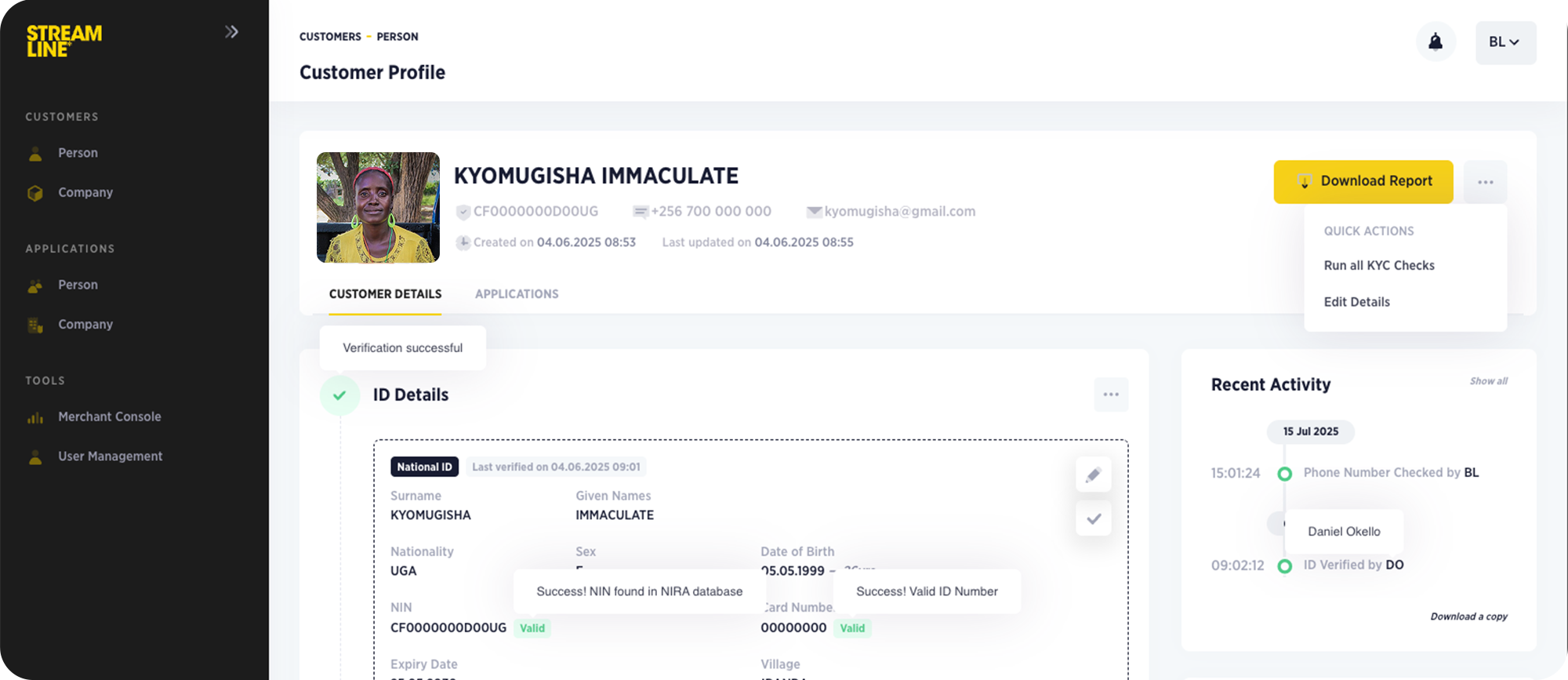Open ID Details three-dot options menu

click(1110, 395)
